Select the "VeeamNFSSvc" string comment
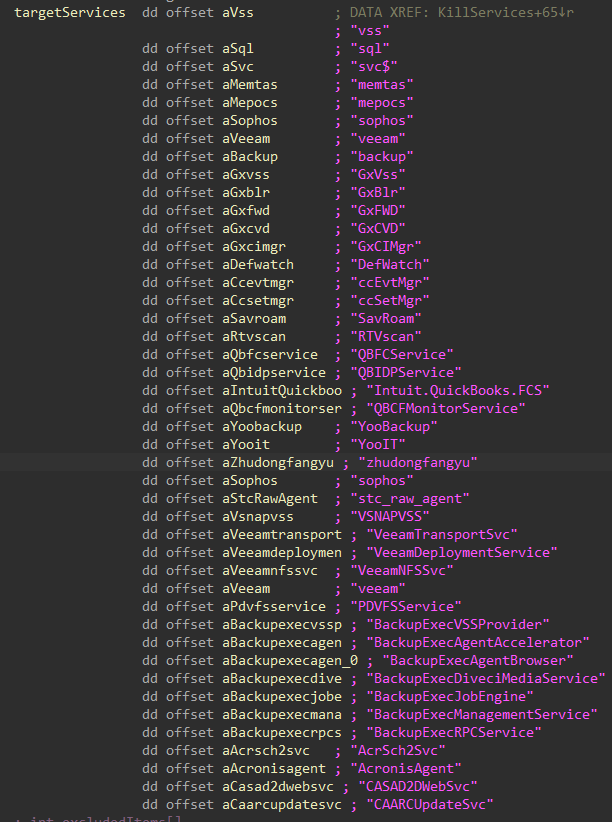Image resolution: width=612 pixels, height=822 pixels. [x=402, y=571]
